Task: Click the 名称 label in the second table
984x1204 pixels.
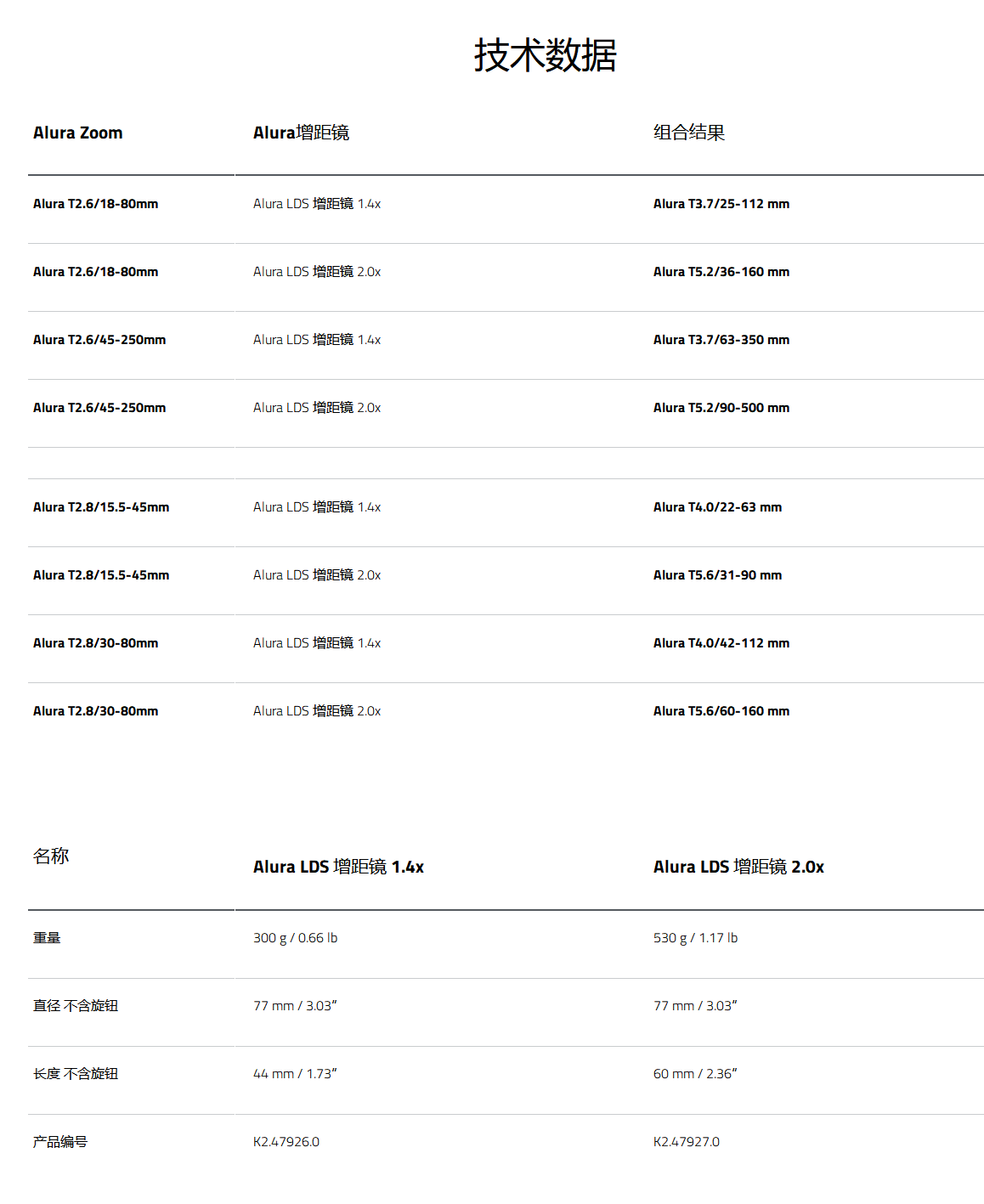Action: click(51, 856)
